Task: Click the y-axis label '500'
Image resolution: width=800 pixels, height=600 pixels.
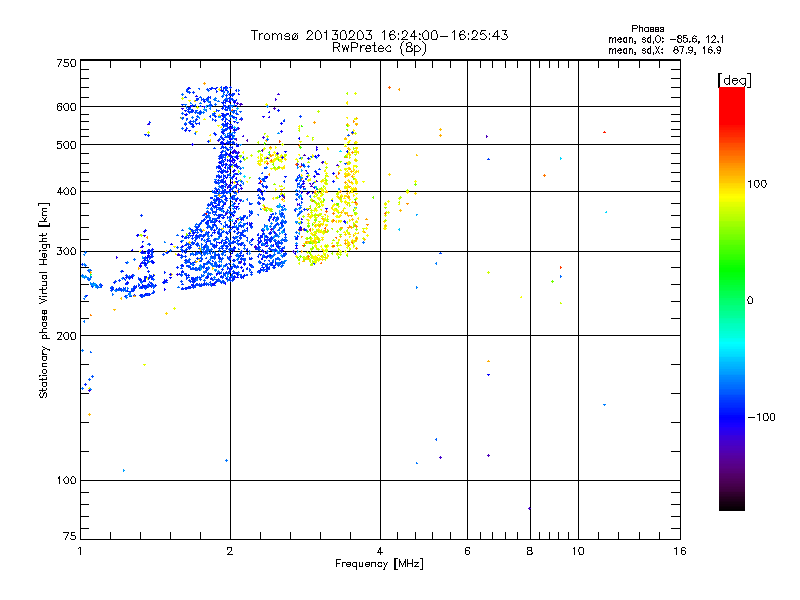Action: tap(67, 145)
